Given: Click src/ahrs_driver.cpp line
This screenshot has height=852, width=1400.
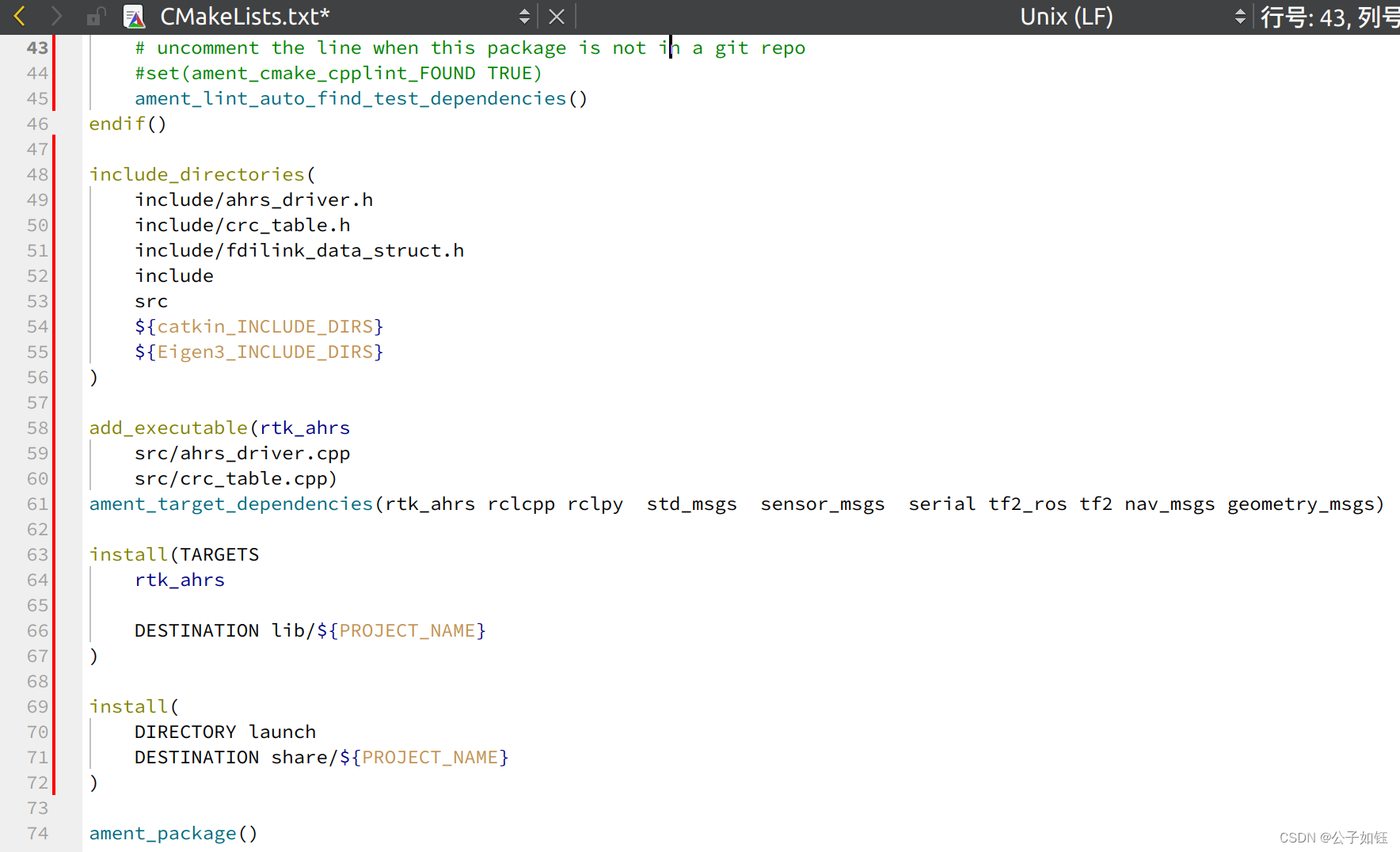Looking at the screenshot, I should click(x=242, y=453).
